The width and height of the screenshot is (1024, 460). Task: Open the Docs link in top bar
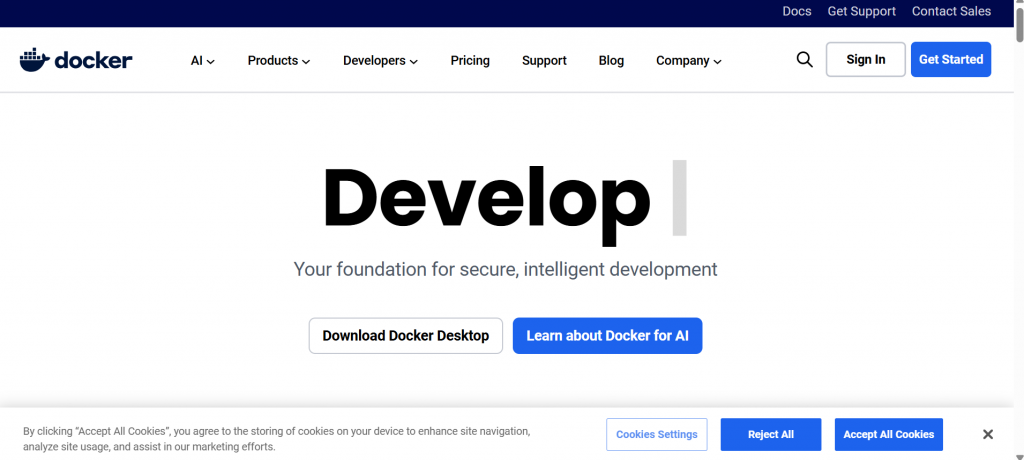pos(797,11)
